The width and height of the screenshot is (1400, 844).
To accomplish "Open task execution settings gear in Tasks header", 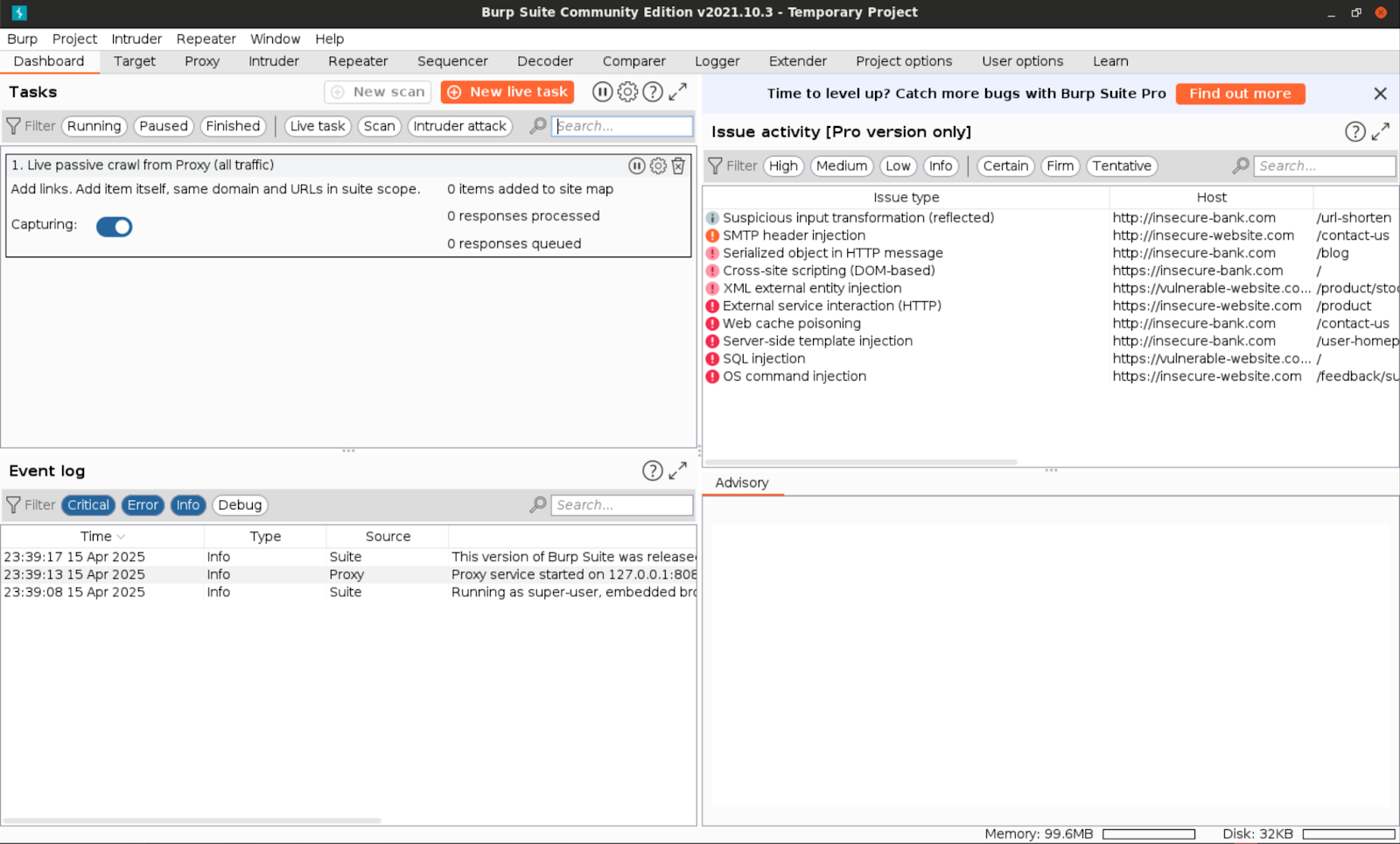I will [627, 92].
